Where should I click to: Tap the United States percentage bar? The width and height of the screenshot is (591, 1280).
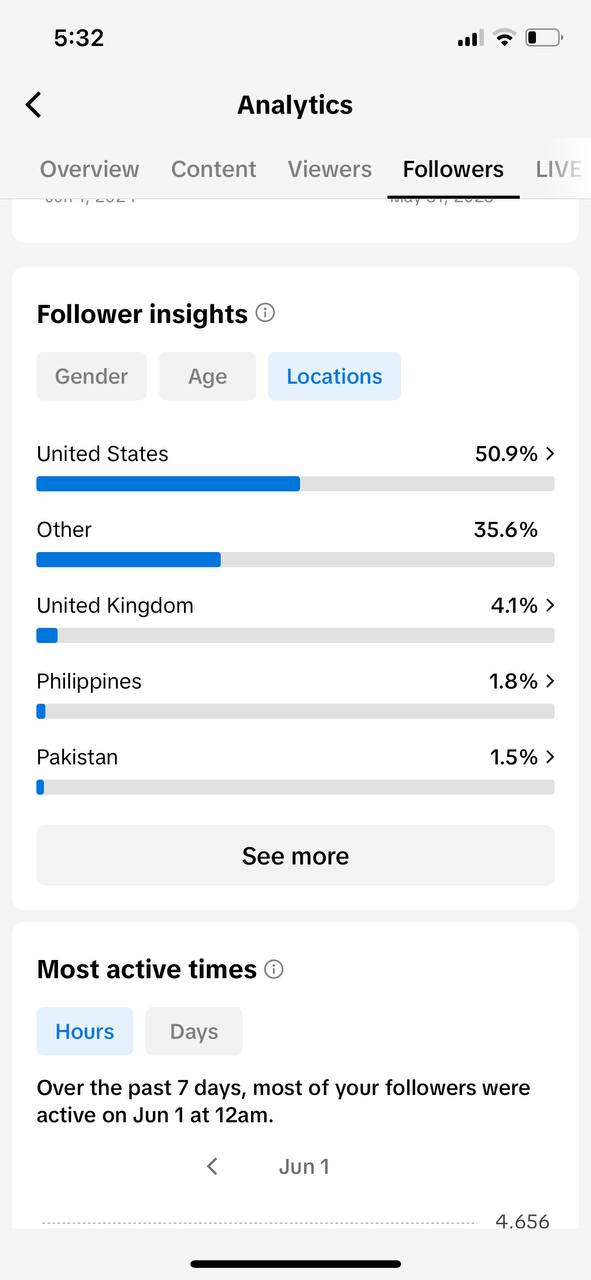pos(295,484)
